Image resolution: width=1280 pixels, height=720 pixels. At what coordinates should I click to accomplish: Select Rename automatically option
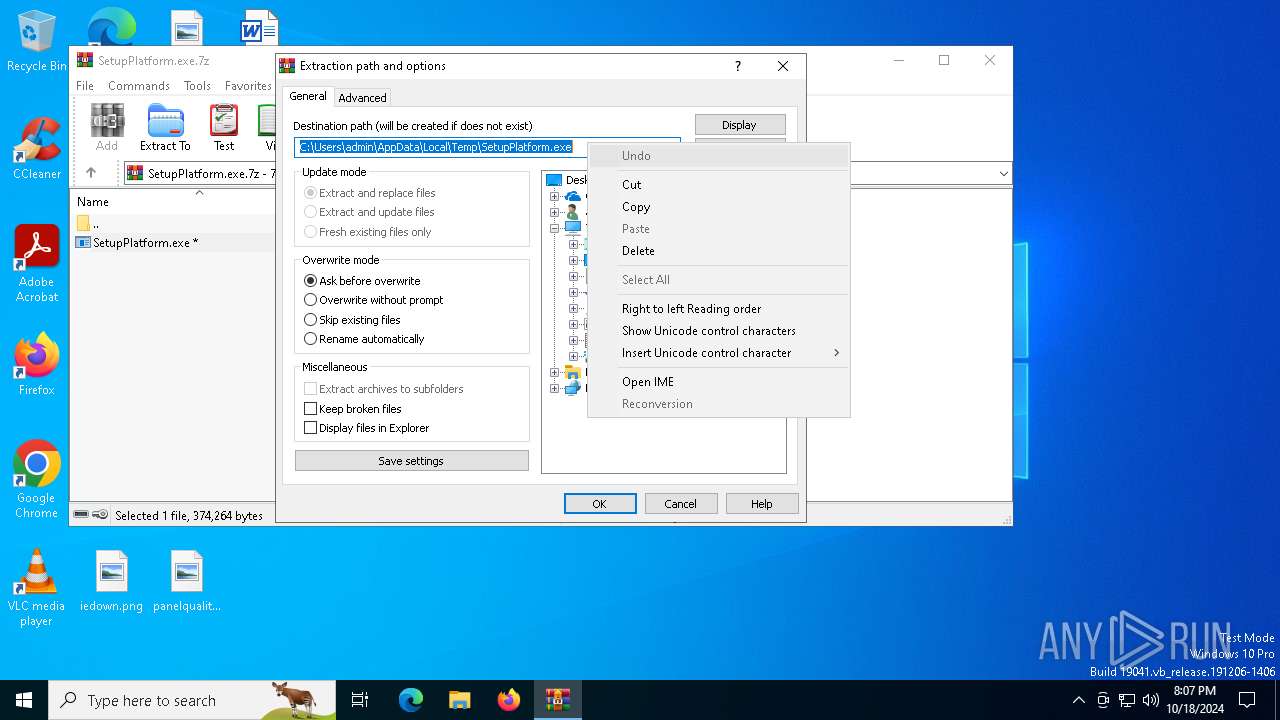[x=364, y=339]
